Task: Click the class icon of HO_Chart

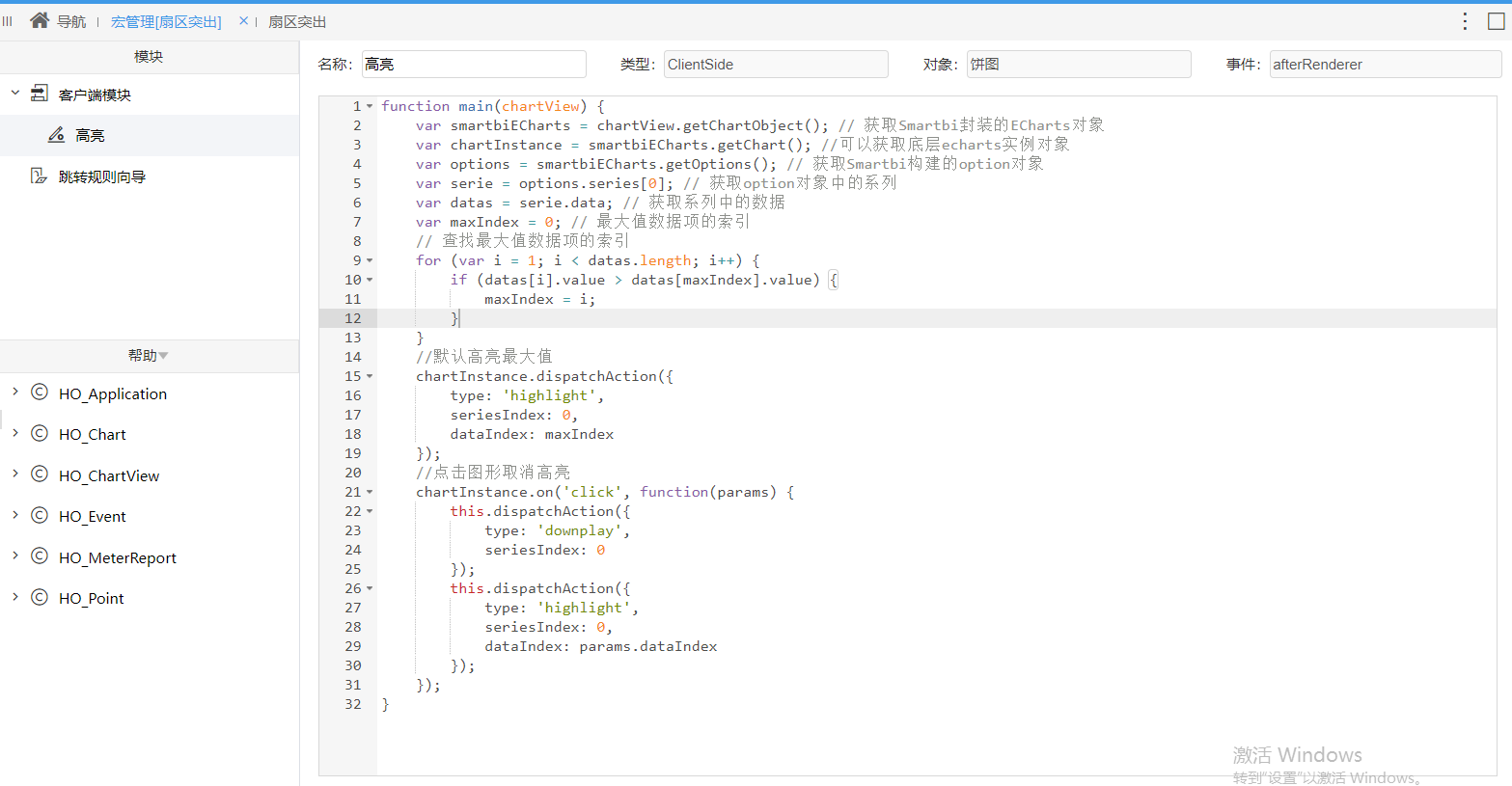Action: pos(40,433)
